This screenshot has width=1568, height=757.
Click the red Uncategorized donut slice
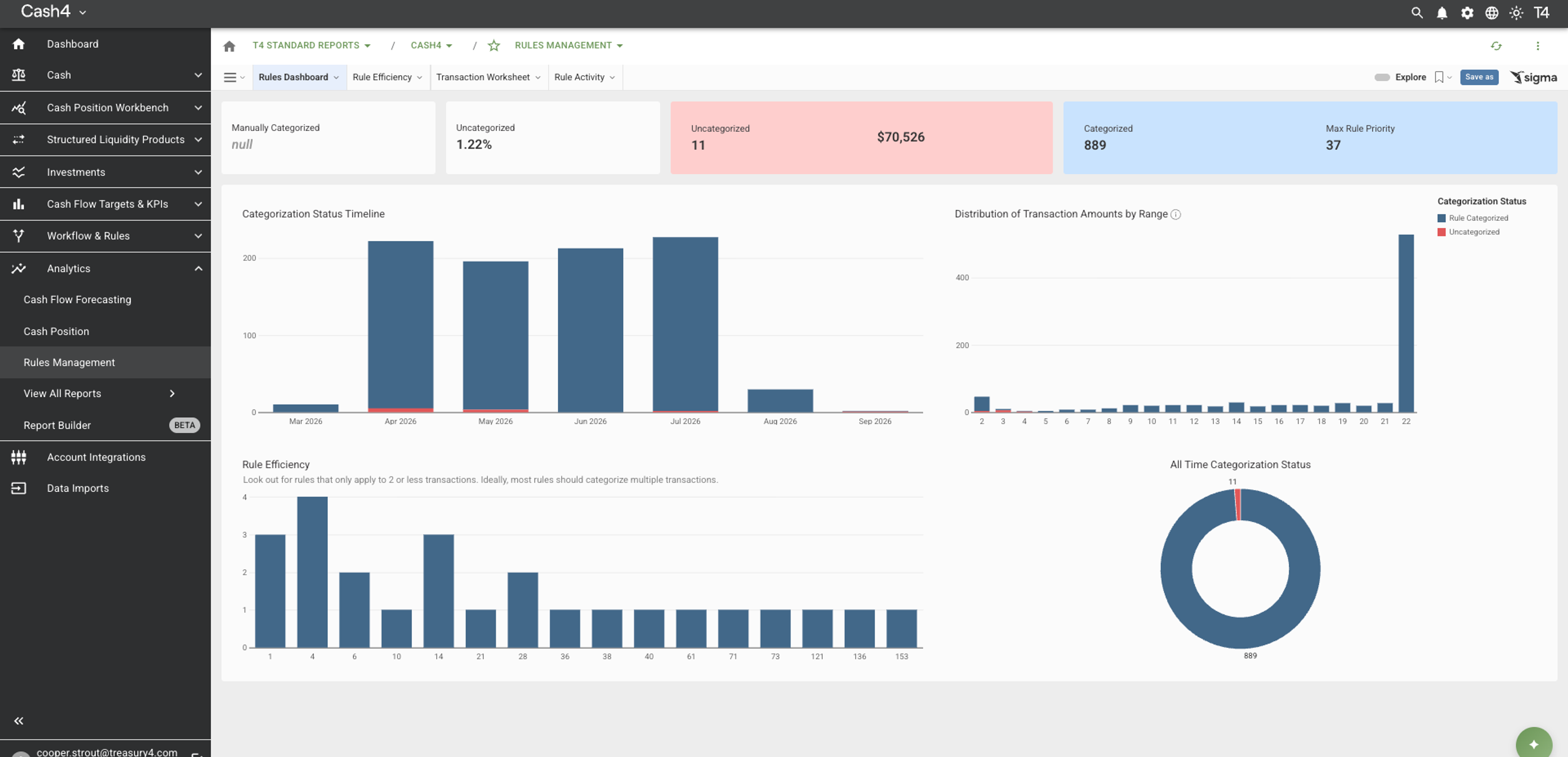pyautogui.click(x=1238, y=505)
